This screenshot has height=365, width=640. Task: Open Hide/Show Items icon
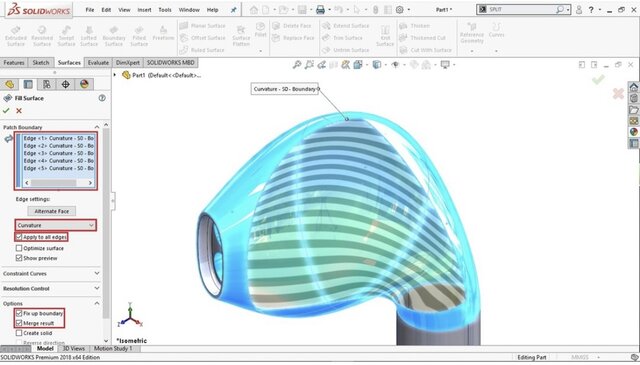395,65
